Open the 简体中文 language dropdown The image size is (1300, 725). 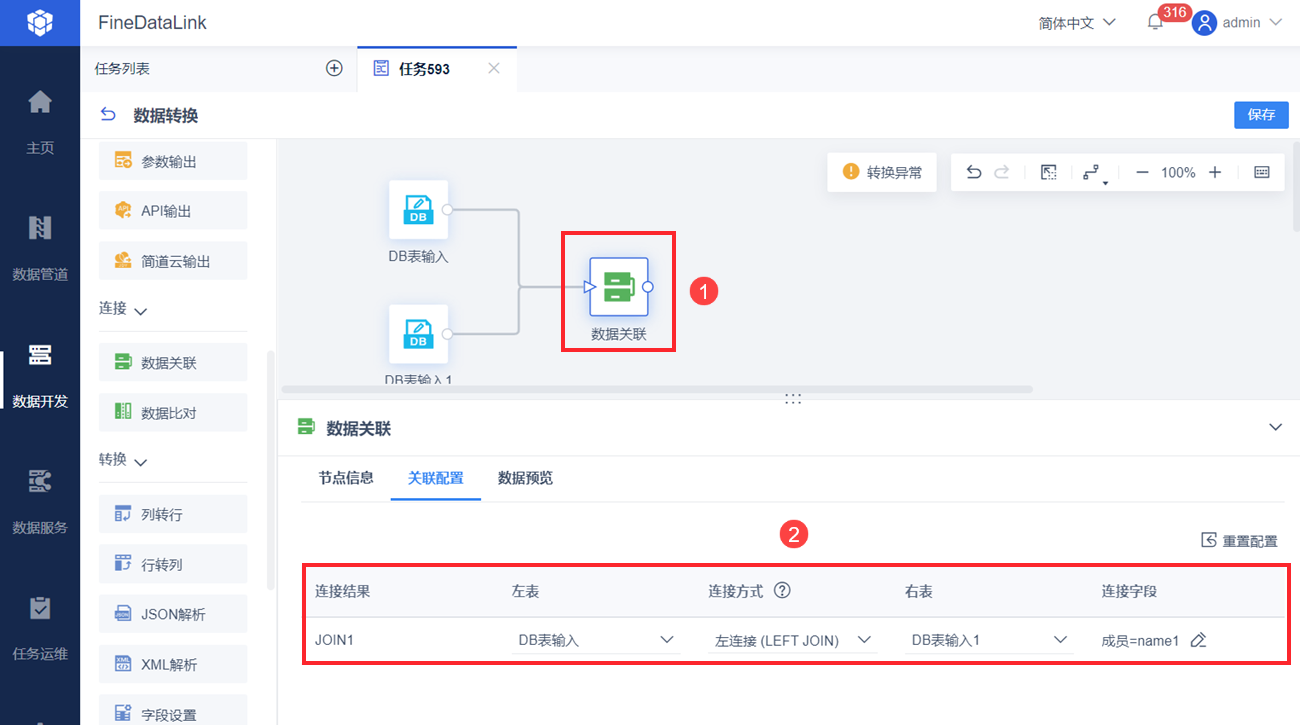coord(1077,22)
